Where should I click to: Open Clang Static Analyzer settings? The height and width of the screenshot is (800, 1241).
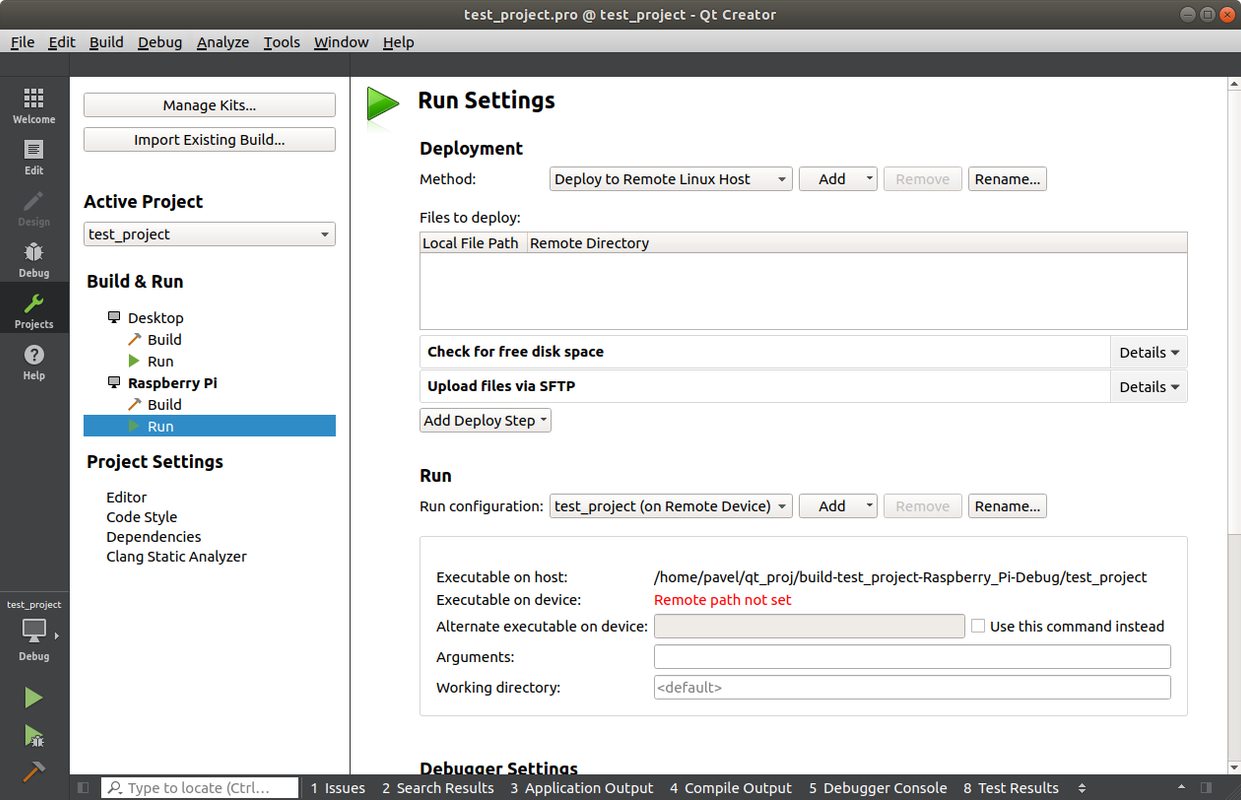tap(176, 557)
